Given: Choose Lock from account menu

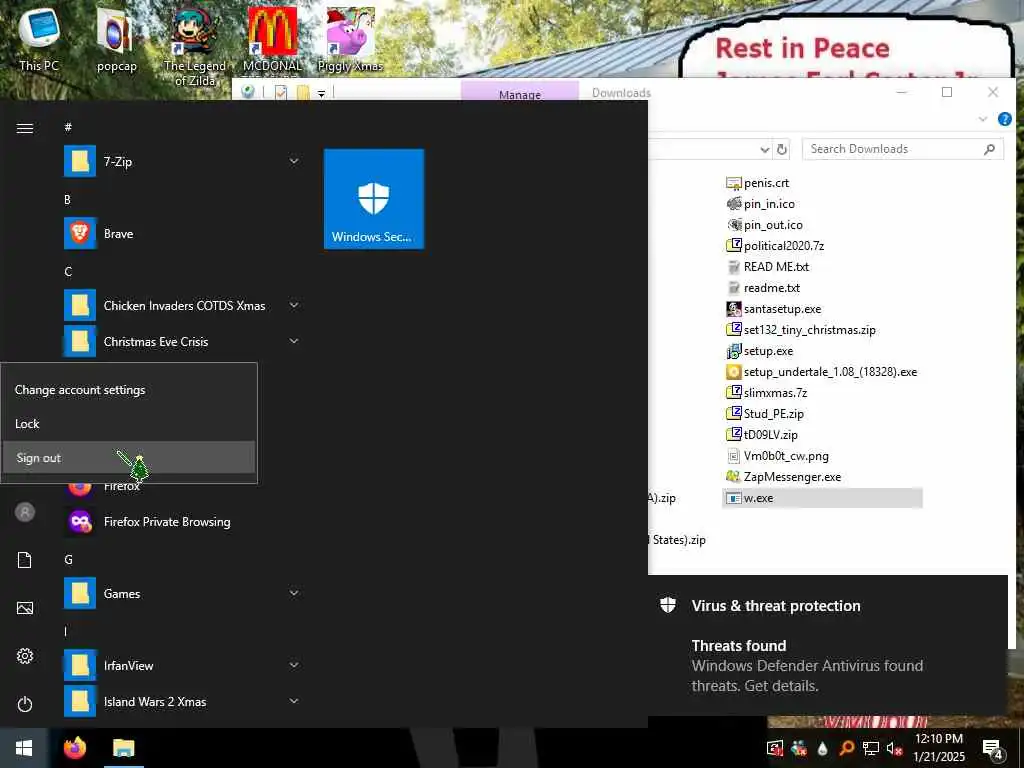Looking at the screenshot, I should (129, 424).
